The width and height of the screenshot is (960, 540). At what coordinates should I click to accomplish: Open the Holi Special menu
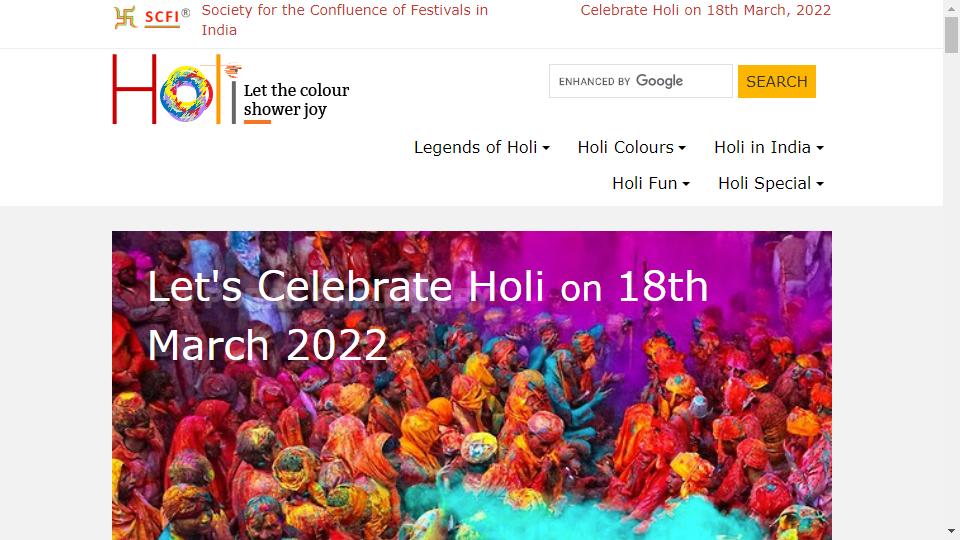[771, 184]
